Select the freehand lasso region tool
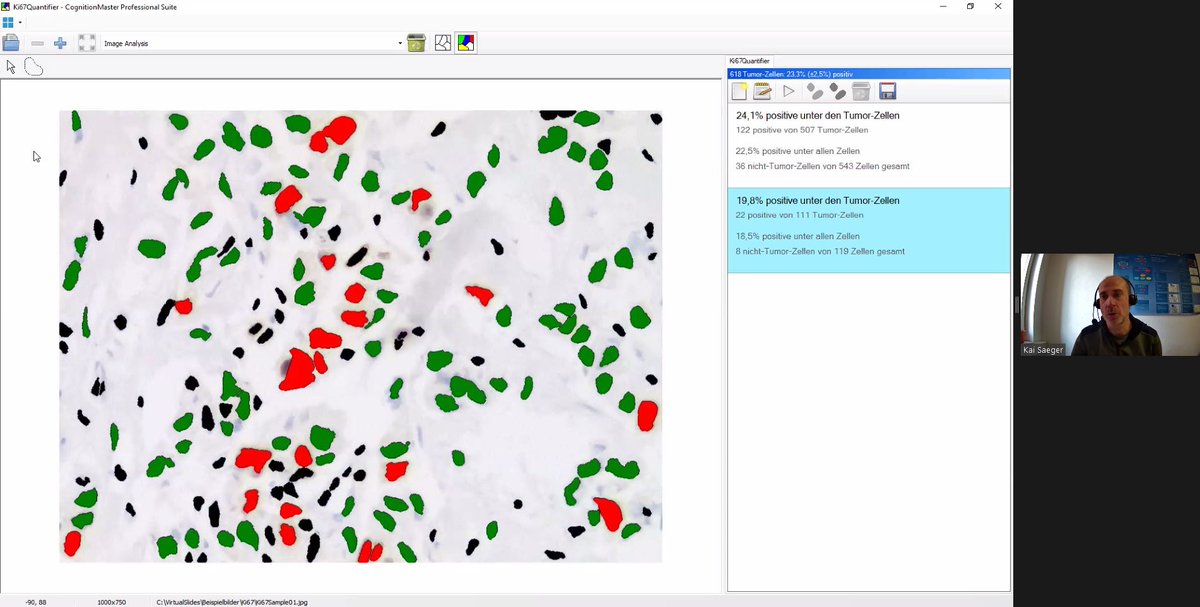Viewport: 1200px width, 607px height. (33, 67)
